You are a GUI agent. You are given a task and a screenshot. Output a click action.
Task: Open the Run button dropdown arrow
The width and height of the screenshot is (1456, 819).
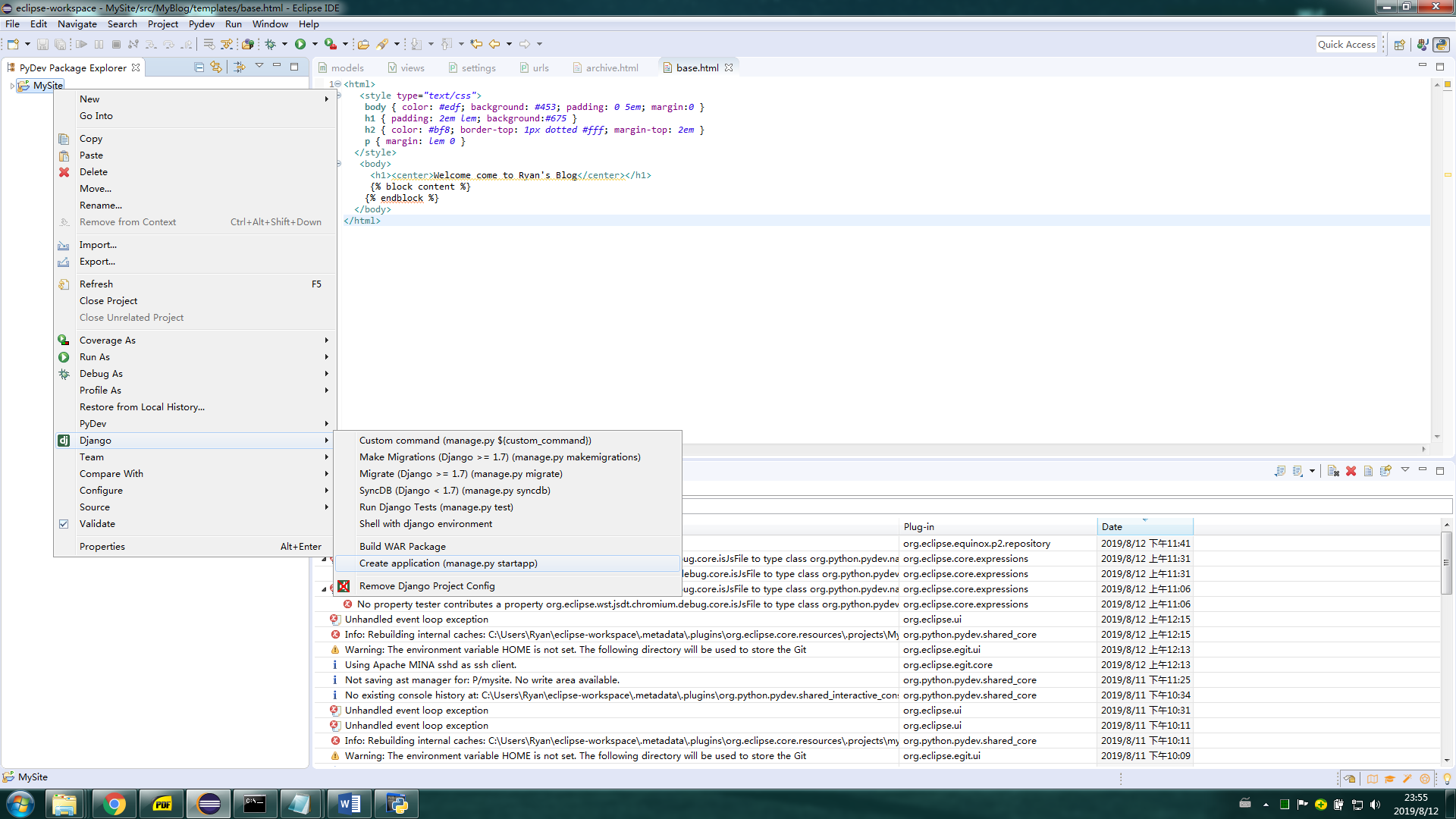tap(315, 44)
